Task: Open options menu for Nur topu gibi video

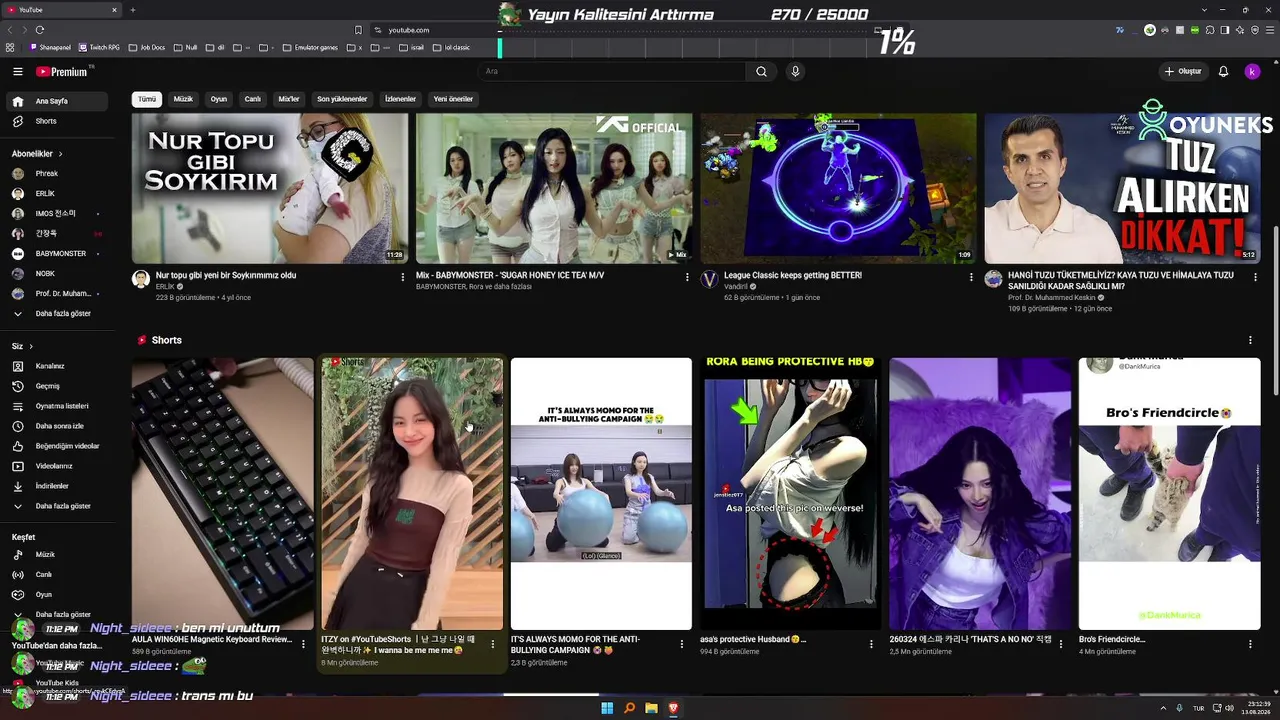Action: click(403, 277)
